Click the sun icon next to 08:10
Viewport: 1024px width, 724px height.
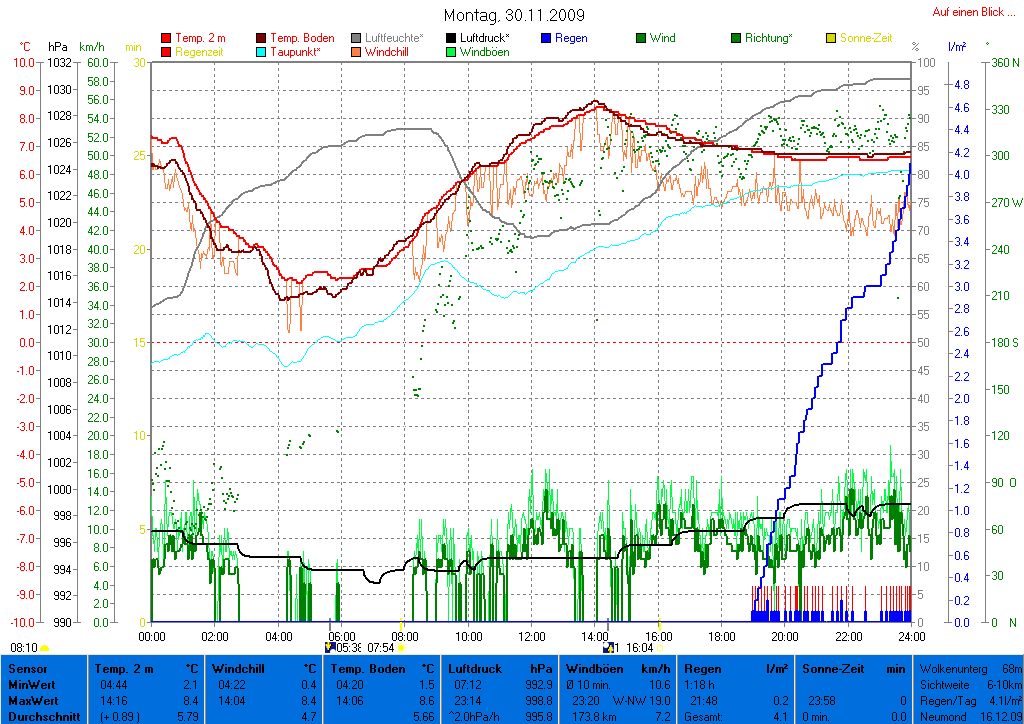click(x=46, y=648)
